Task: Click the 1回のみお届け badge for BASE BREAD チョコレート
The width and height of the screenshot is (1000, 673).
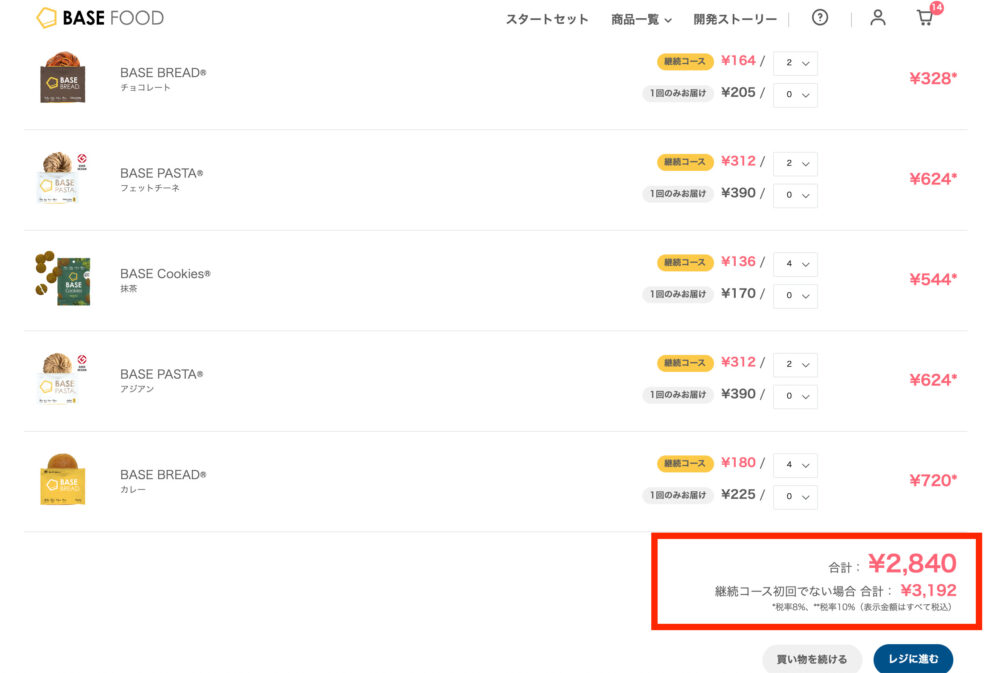Action: 677,93
